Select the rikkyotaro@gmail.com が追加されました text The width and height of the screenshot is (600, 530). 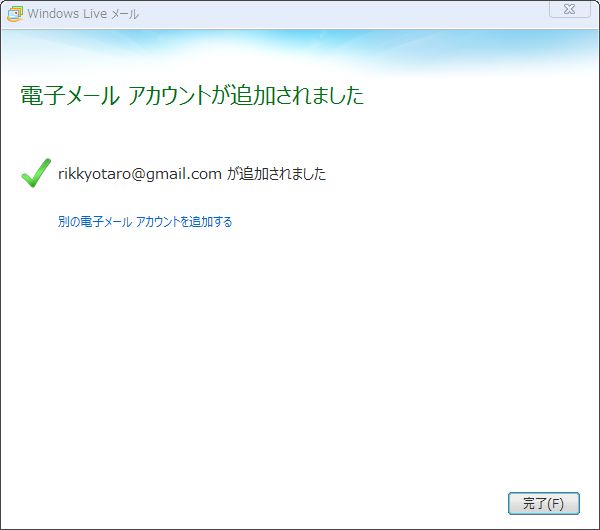click(192, 174)
